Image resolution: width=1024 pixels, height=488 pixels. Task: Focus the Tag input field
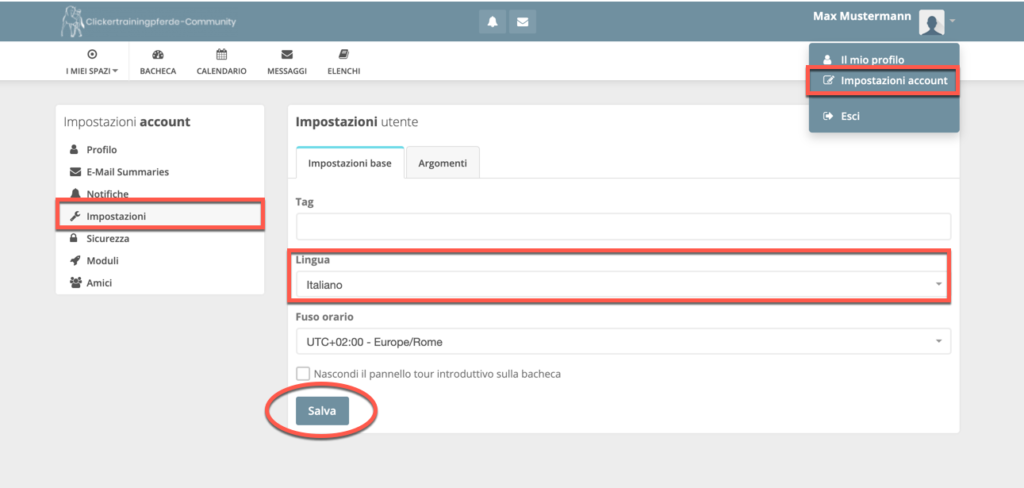click(x=624, y=226)
